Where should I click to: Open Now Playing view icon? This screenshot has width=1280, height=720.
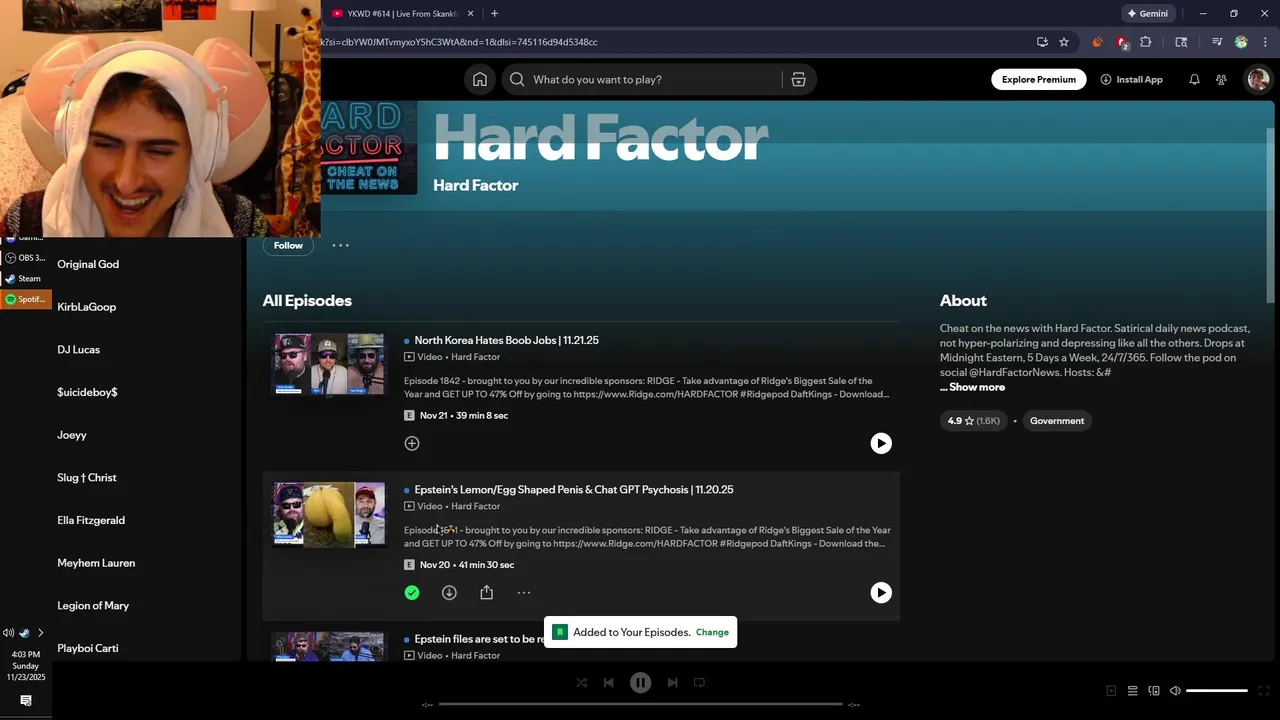point(1111,691)
